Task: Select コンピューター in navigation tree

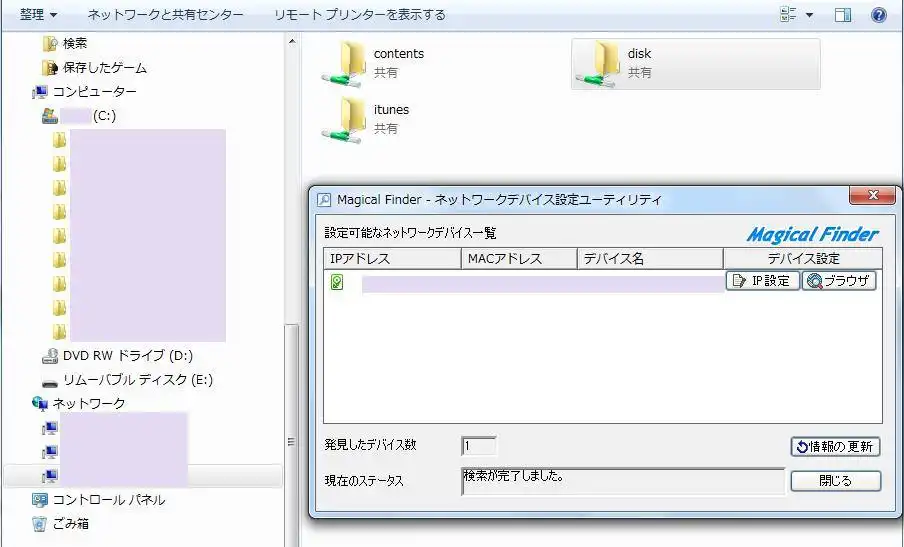Action: (94, 92)
